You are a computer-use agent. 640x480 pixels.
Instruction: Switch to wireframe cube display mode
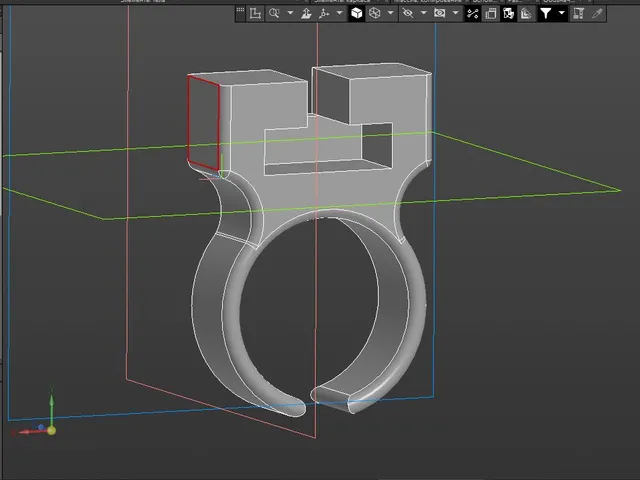375,13
